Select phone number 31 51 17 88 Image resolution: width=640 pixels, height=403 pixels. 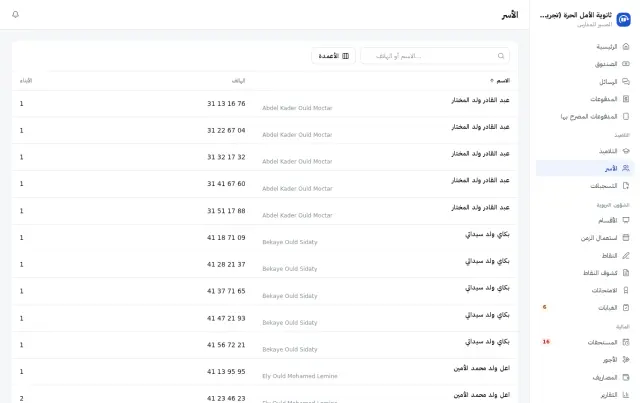click(226, 211)
